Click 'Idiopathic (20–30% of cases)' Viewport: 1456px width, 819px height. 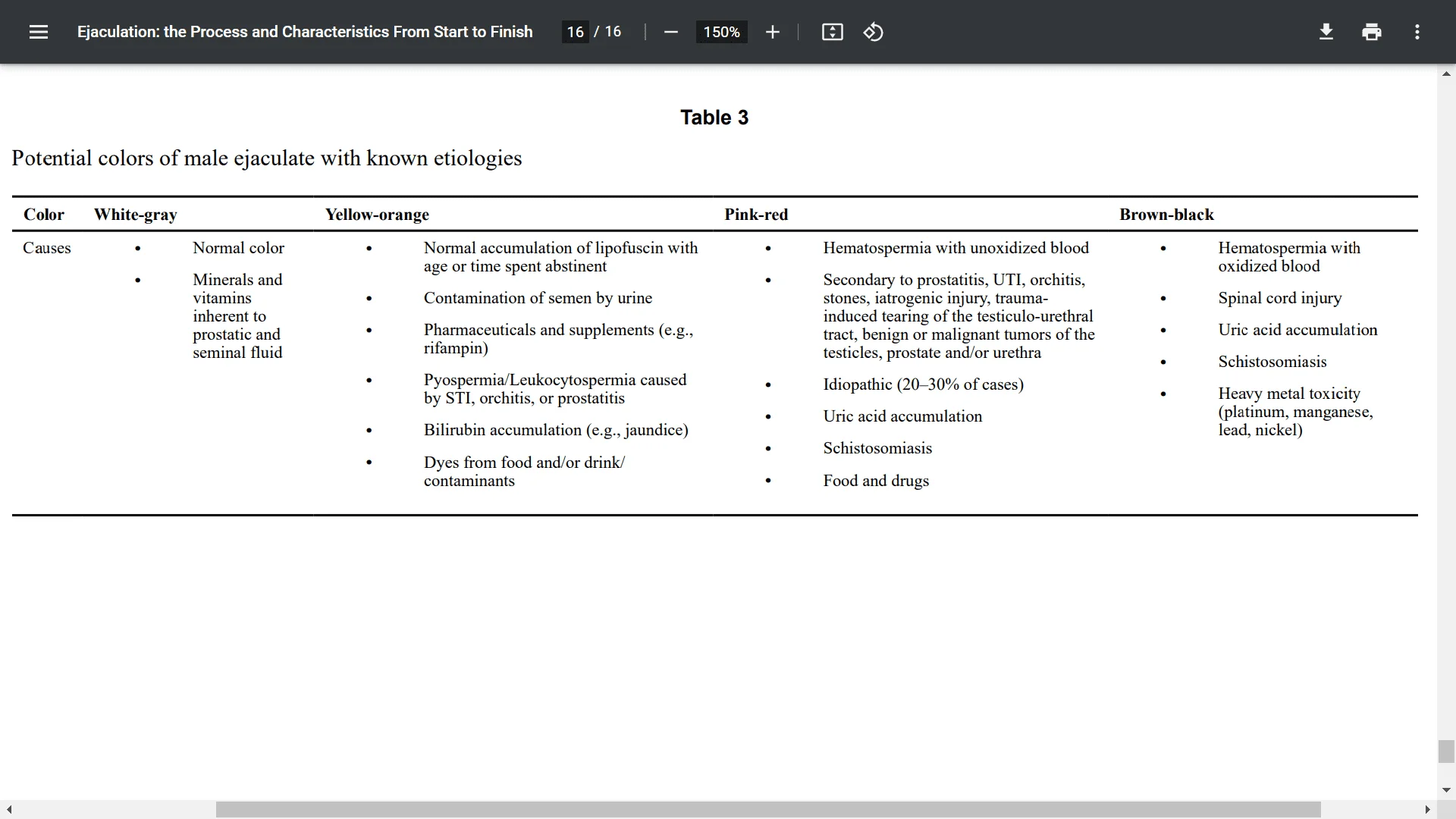(923, 384)
